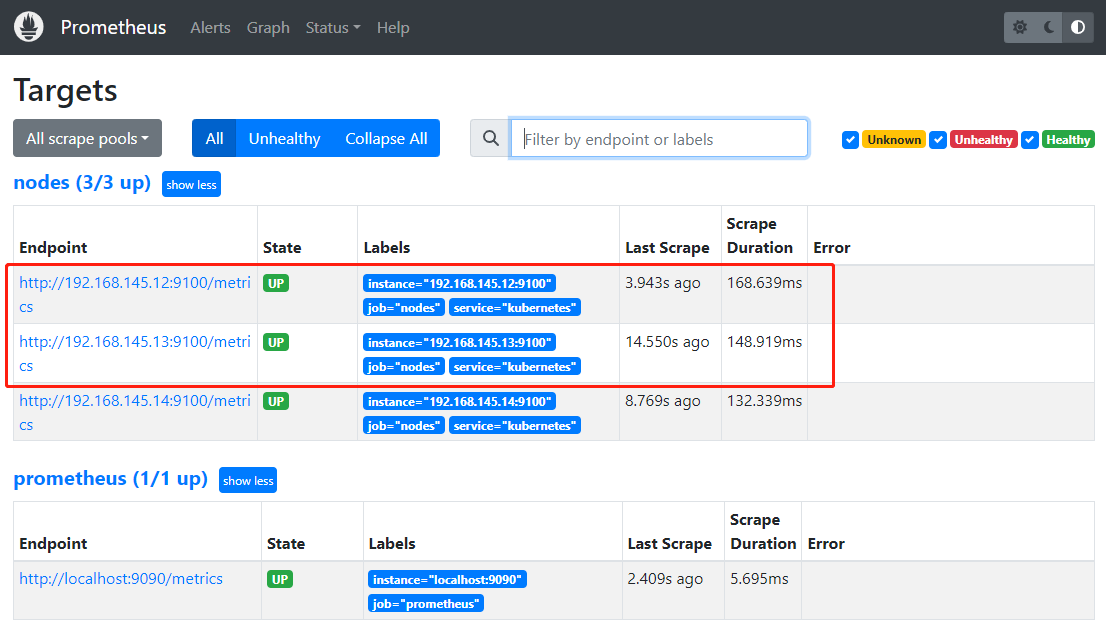Image resolution: width=1106 pixels, height=628 pixels.
Task: Click job="nodes" label in 192.168.145.12 row
Action: (x=404, y=308)
